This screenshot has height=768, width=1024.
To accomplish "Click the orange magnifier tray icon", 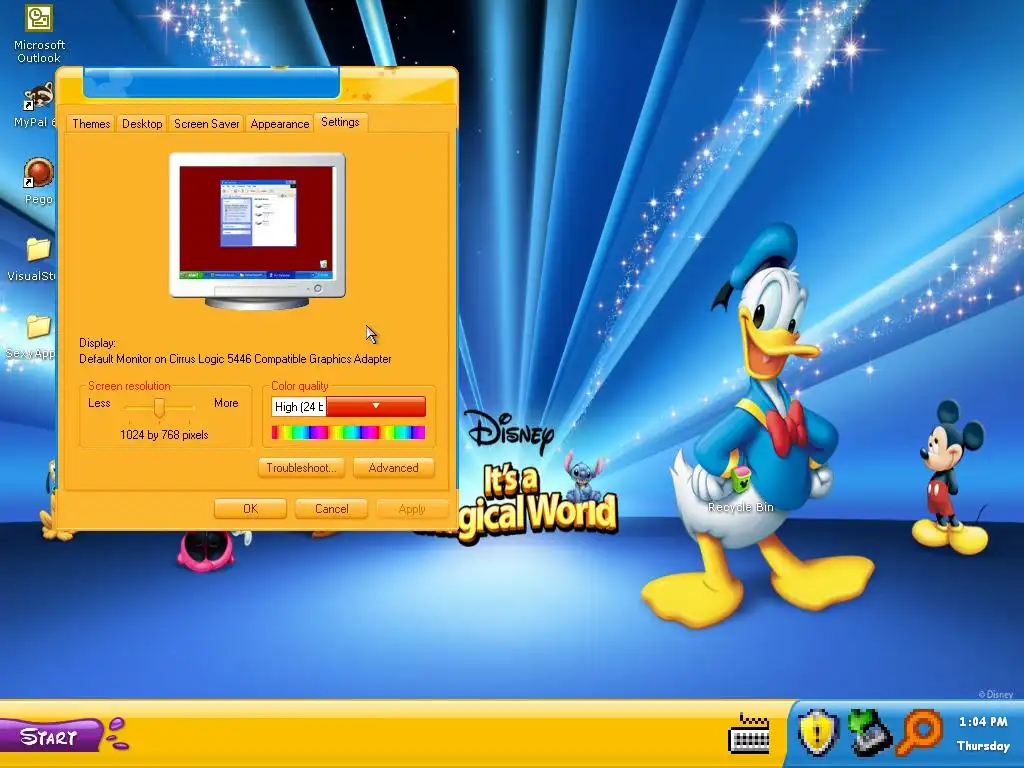I will pos(920,733).
